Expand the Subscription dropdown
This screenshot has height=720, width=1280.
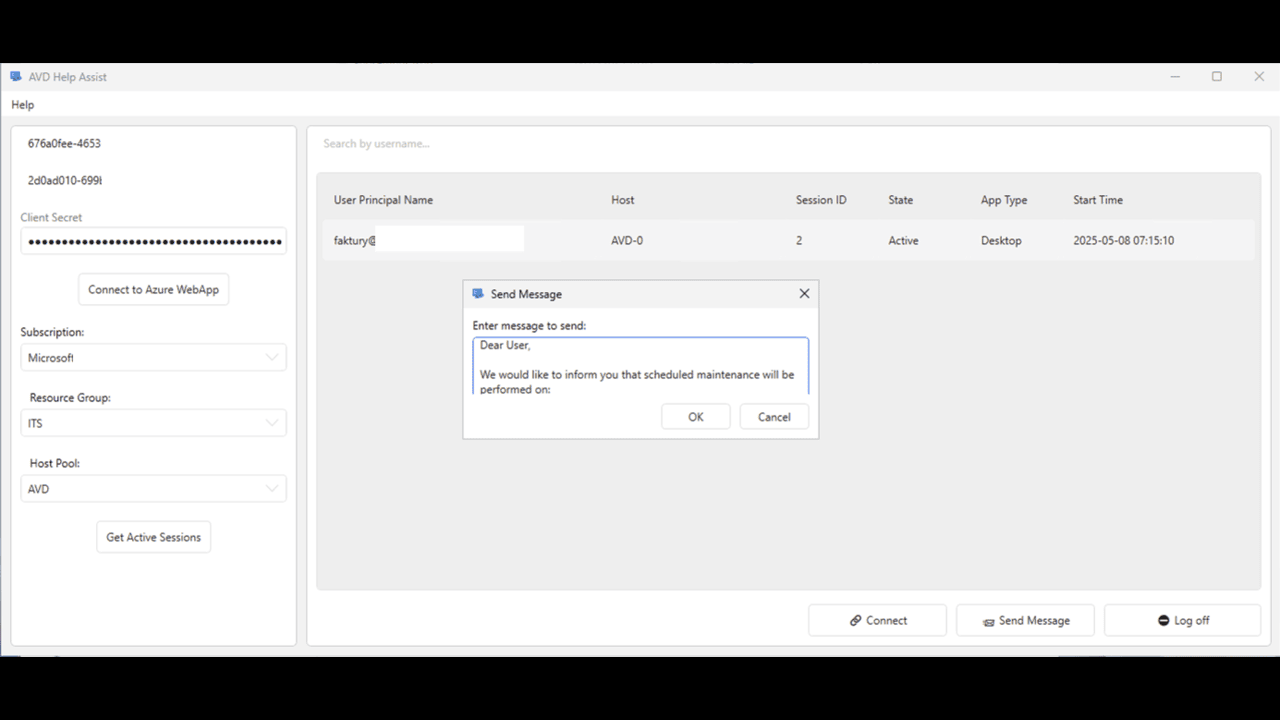coord(153,357)
